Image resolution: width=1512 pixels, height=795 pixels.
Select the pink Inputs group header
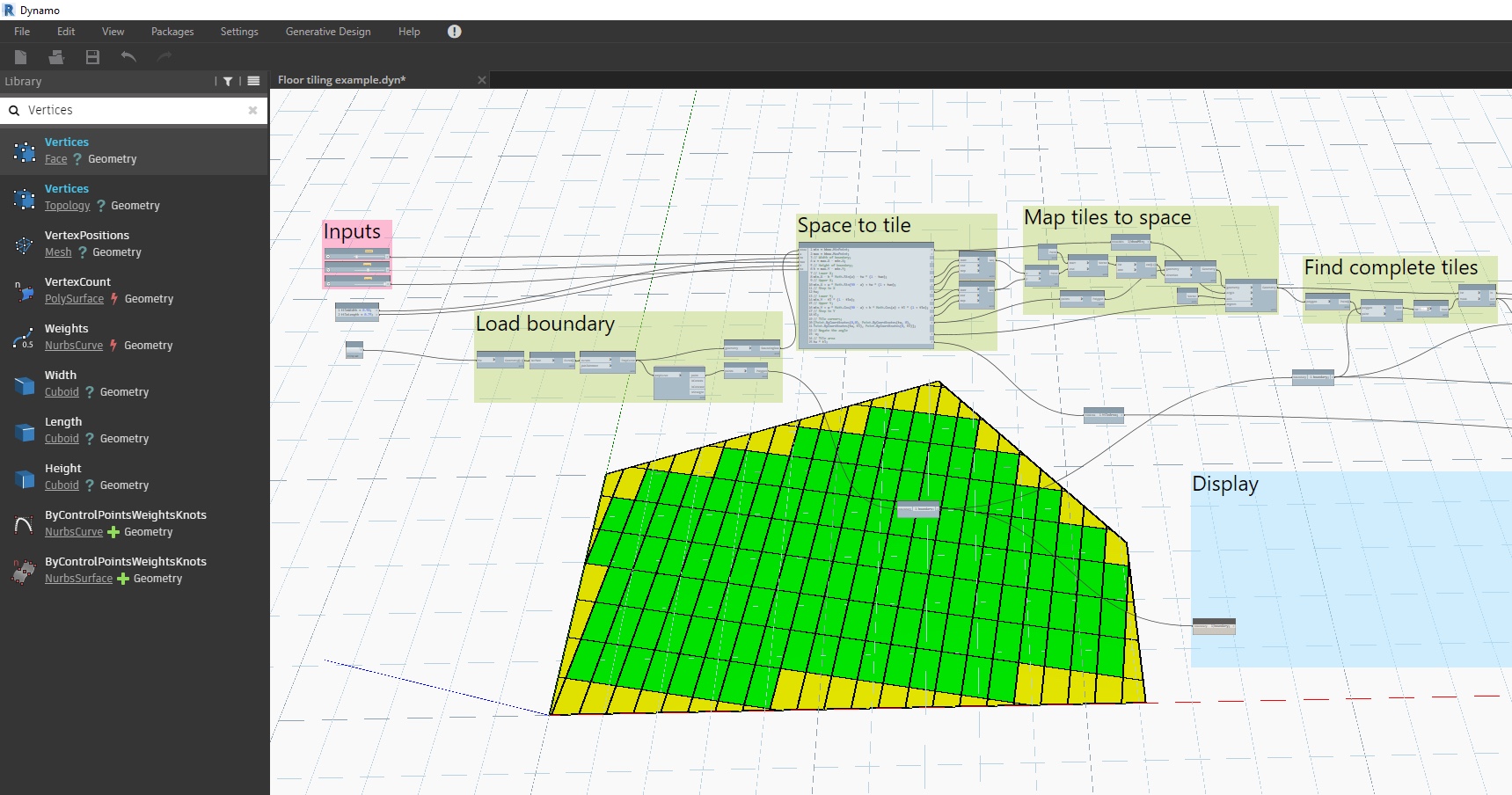[x=353, y=231]
